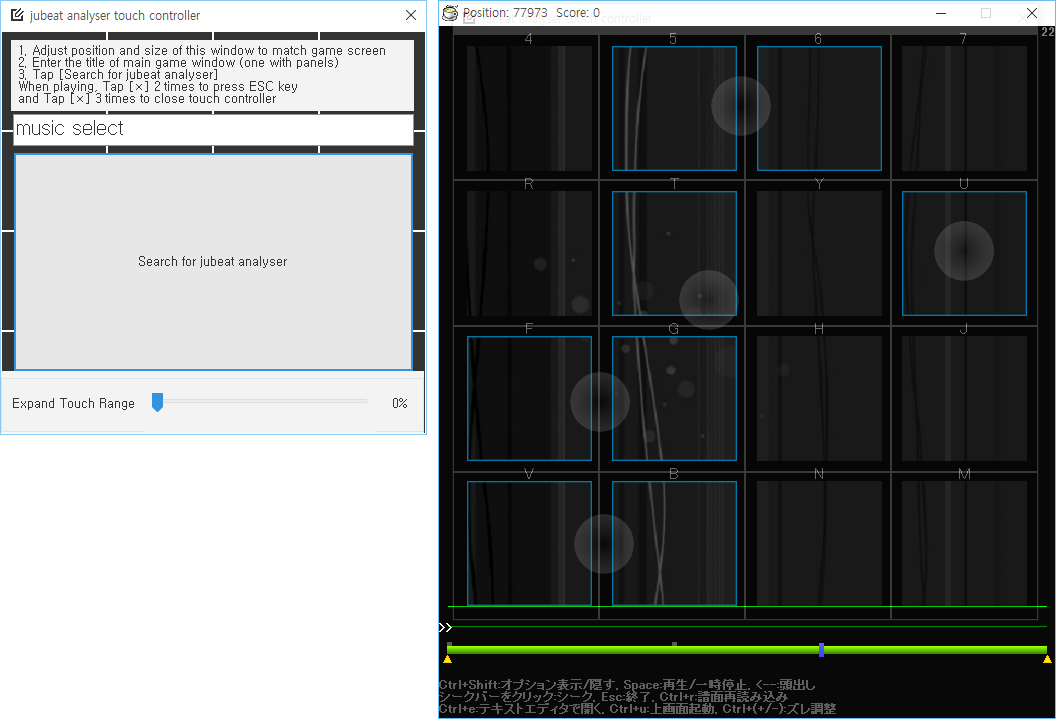Tap game panel labeled T
This screenshot has height=719, width=1056.
click(x=674, y=253)
